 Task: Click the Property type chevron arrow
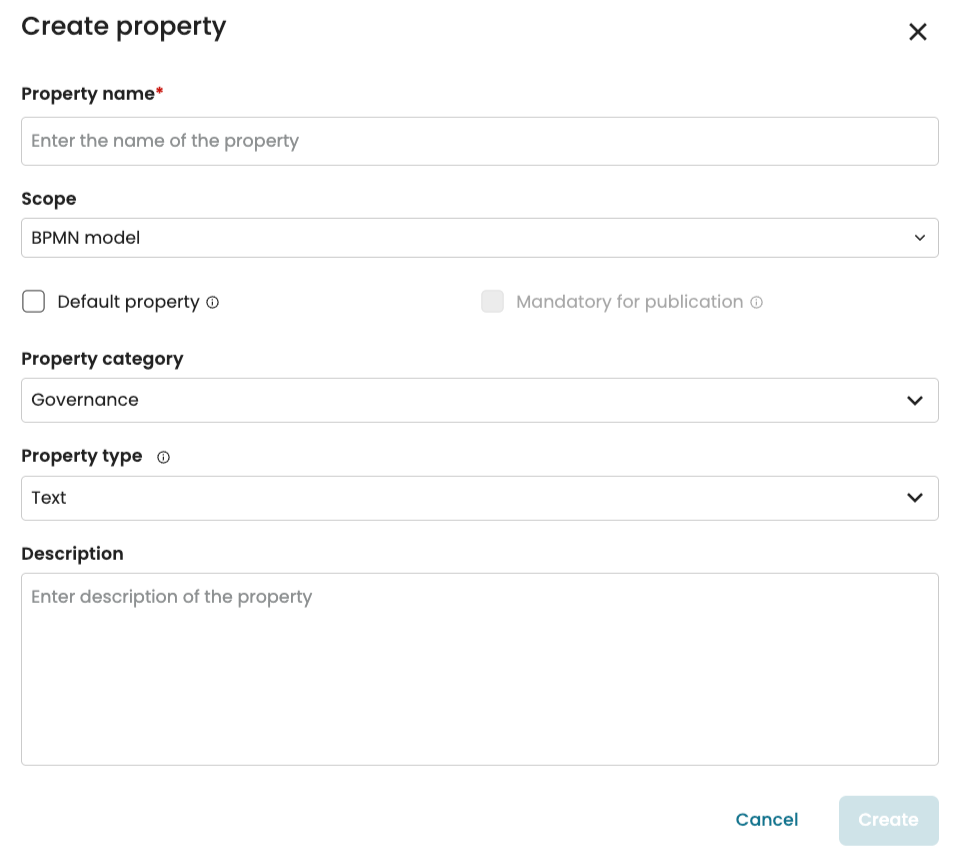pos(914,498)
